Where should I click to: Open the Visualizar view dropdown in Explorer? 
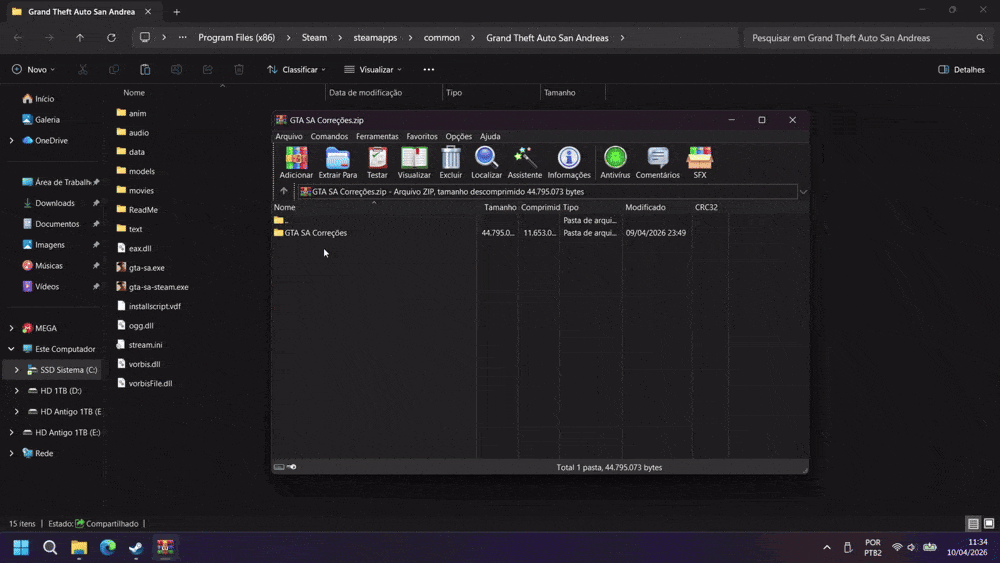tap(373, 69)
